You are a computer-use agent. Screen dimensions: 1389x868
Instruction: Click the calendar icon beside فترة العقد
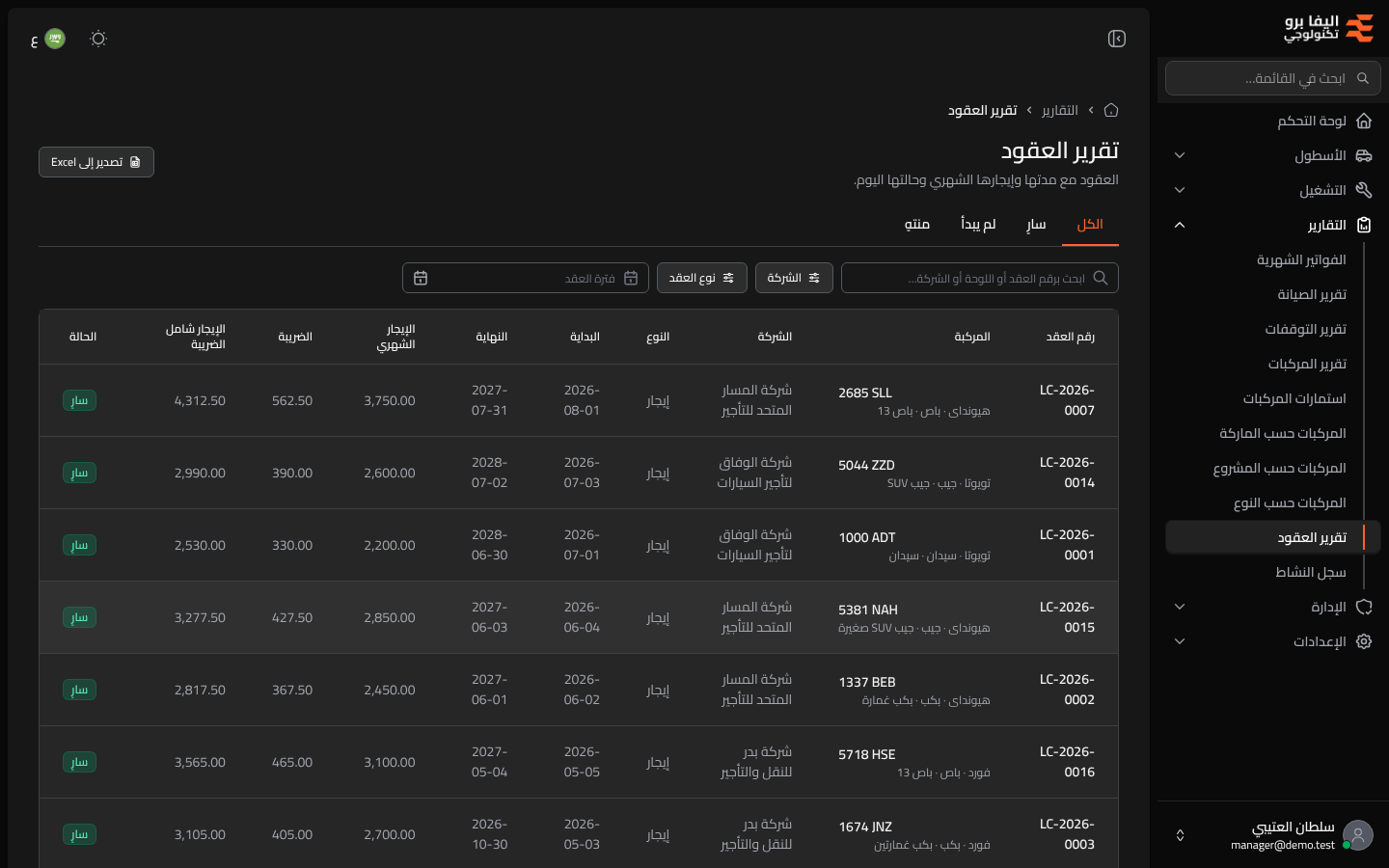tap(631, 278)
